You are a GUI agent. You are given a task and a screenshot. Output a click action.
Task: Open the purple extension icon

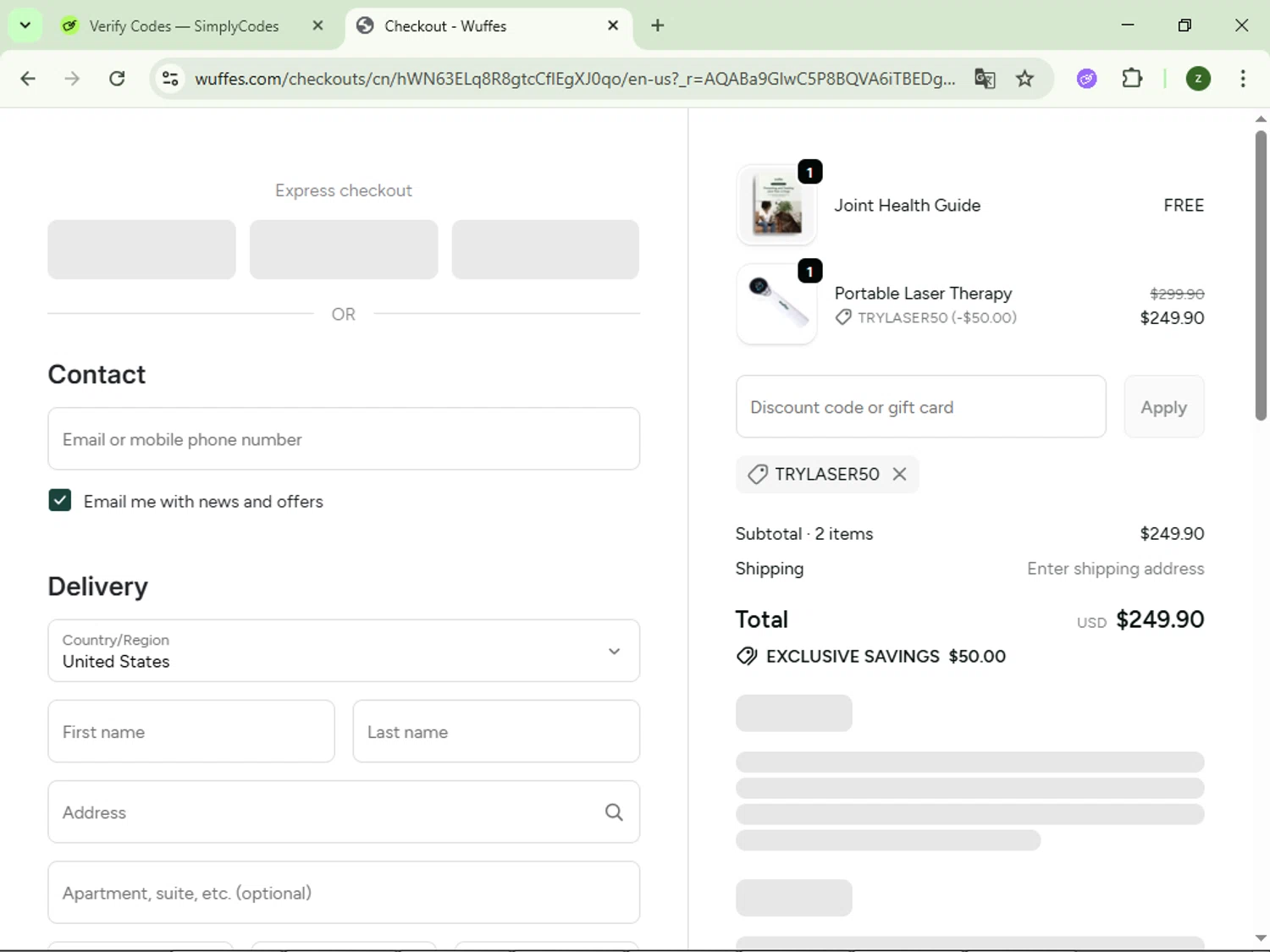pos(1087,79)
